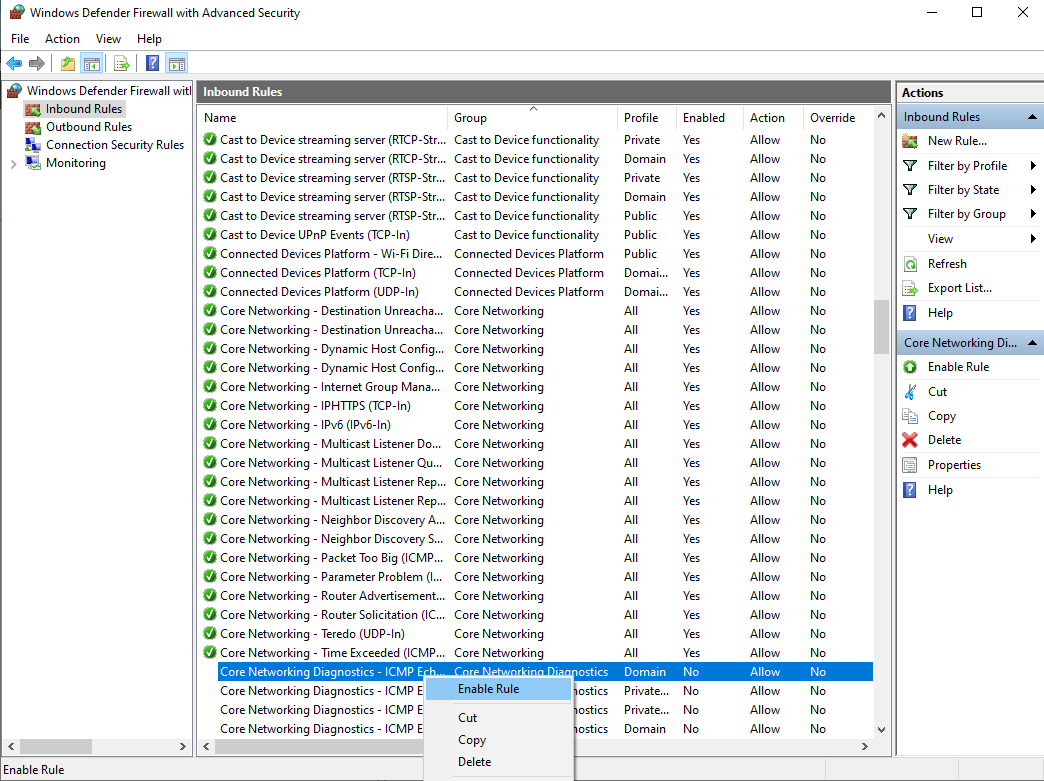Select Connection Security Rules tree item

[115, 144]
